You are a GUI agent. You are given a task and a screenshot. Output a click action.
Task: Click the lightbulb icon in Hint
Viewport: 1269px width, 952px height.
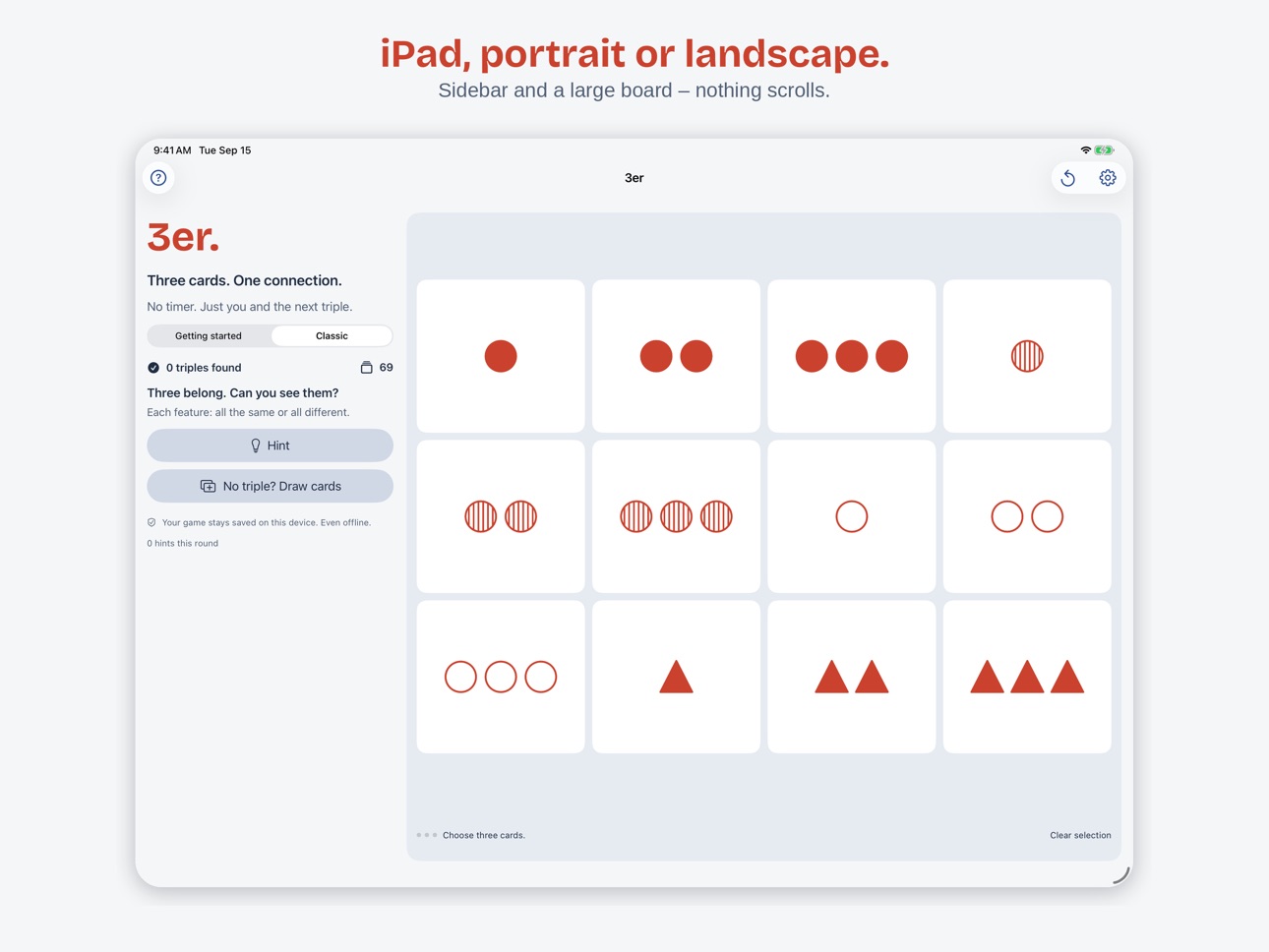(256, 446)
